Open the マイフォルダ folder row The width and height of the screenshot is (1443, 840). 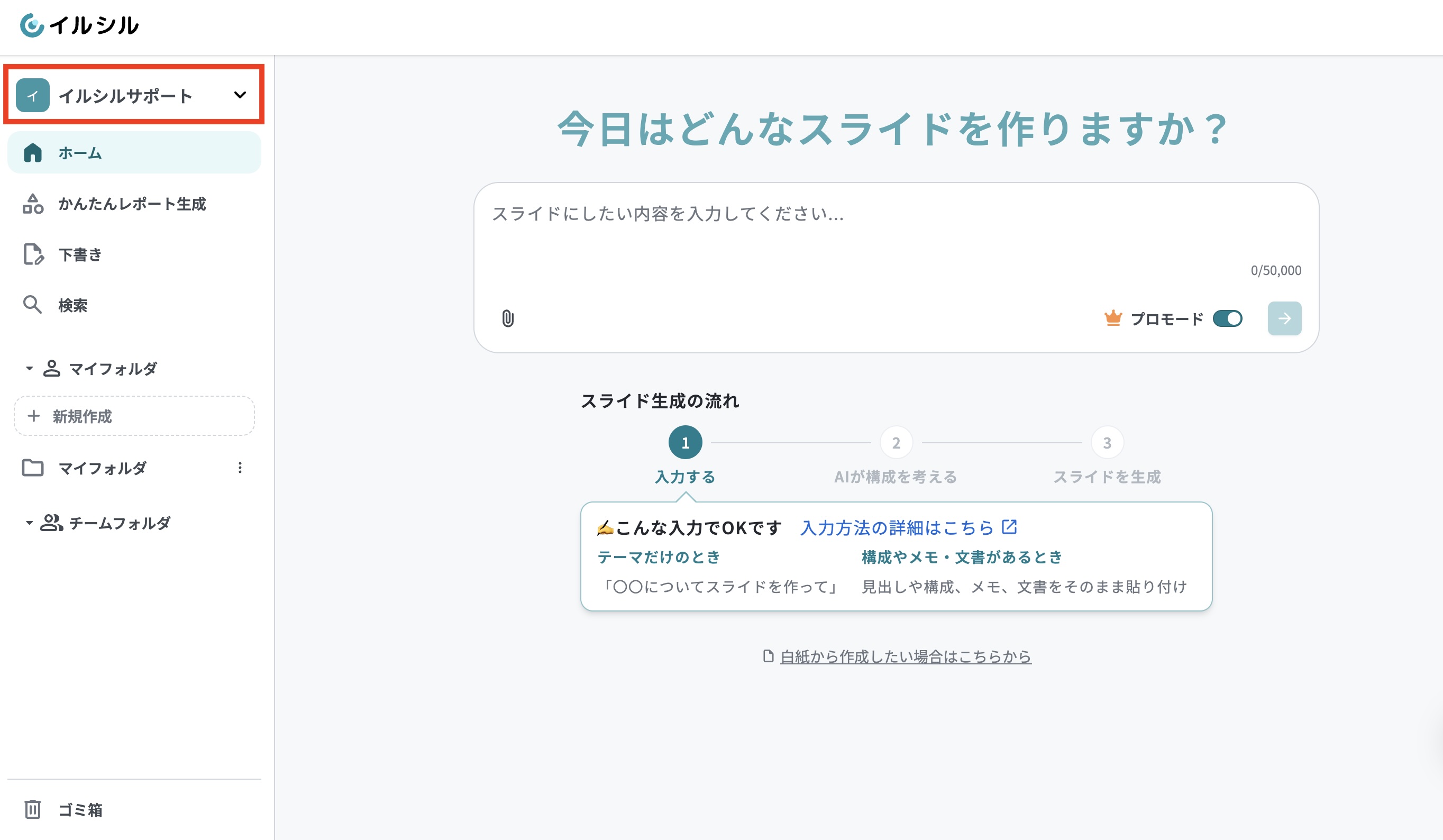134,468
